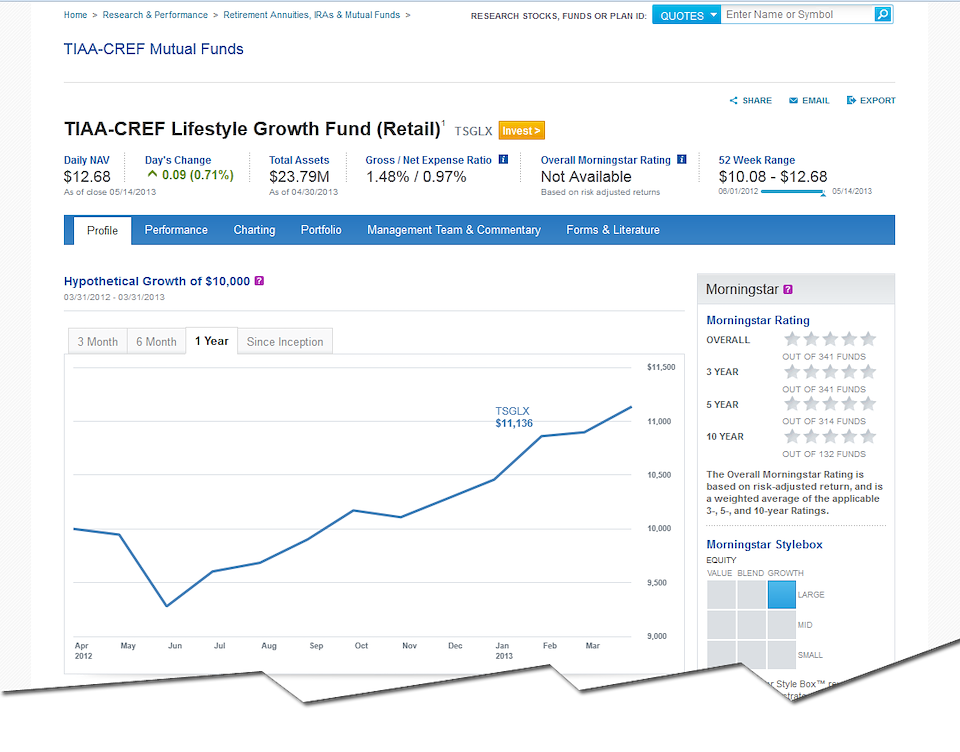Switch to the Performance tab

click(176, 230)
